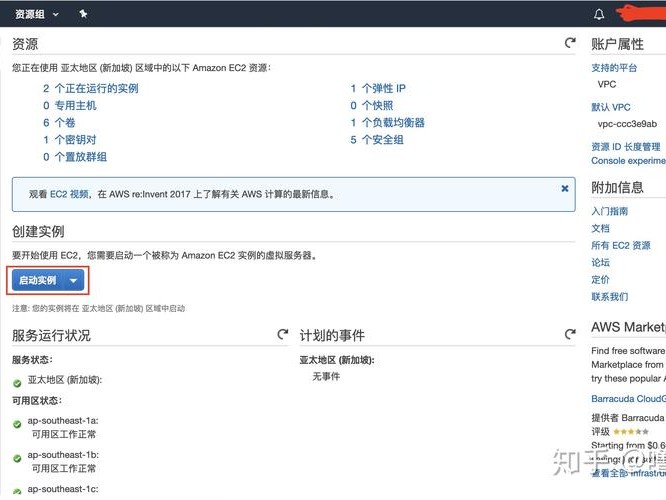Open 2 个正在运行的实例 link
The height and width of the screenshot is (500, 666).
[90, 88]
